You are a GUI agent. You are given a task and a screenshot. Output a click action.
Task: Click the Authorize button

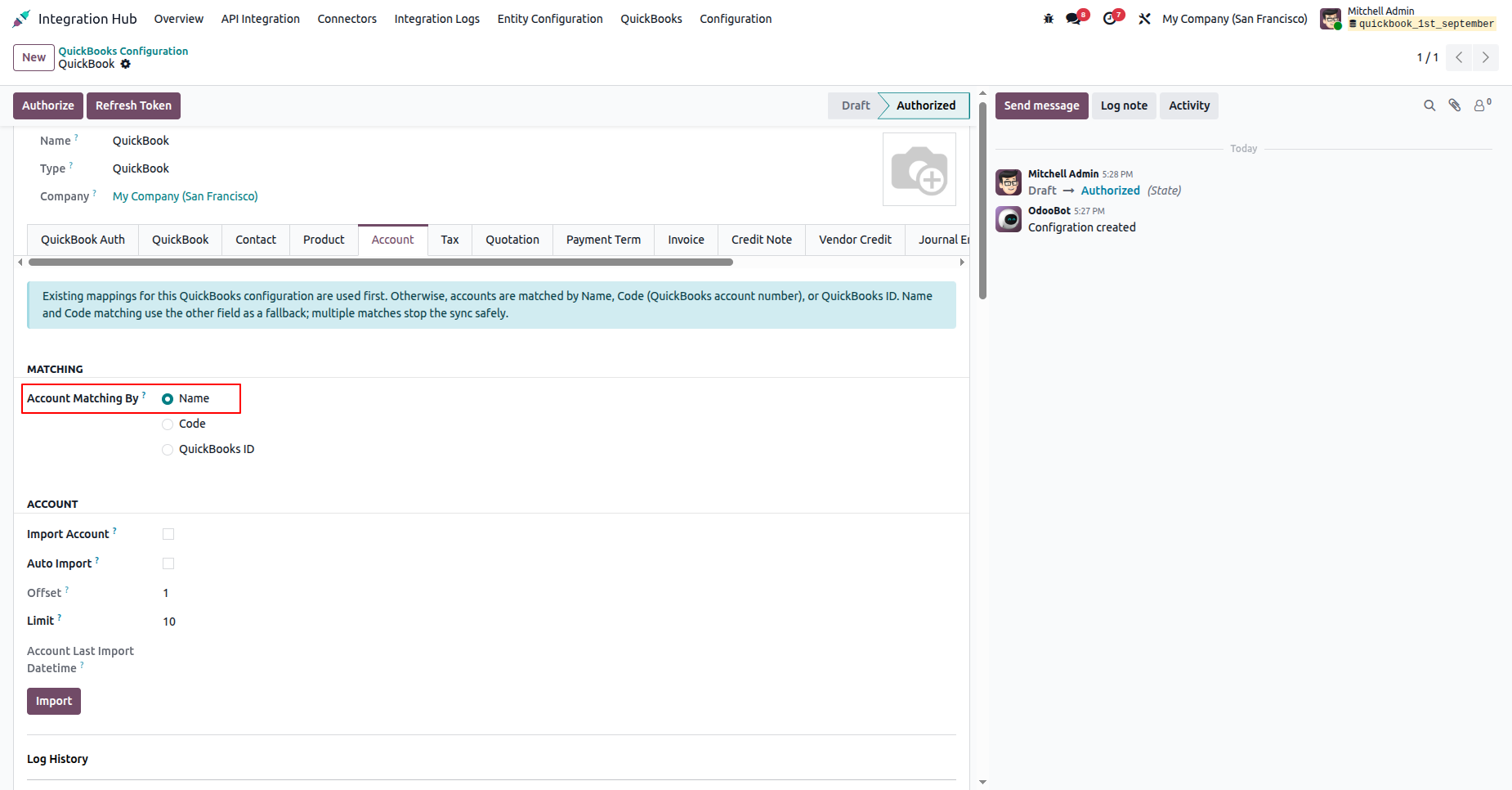[x=48, y=105]
